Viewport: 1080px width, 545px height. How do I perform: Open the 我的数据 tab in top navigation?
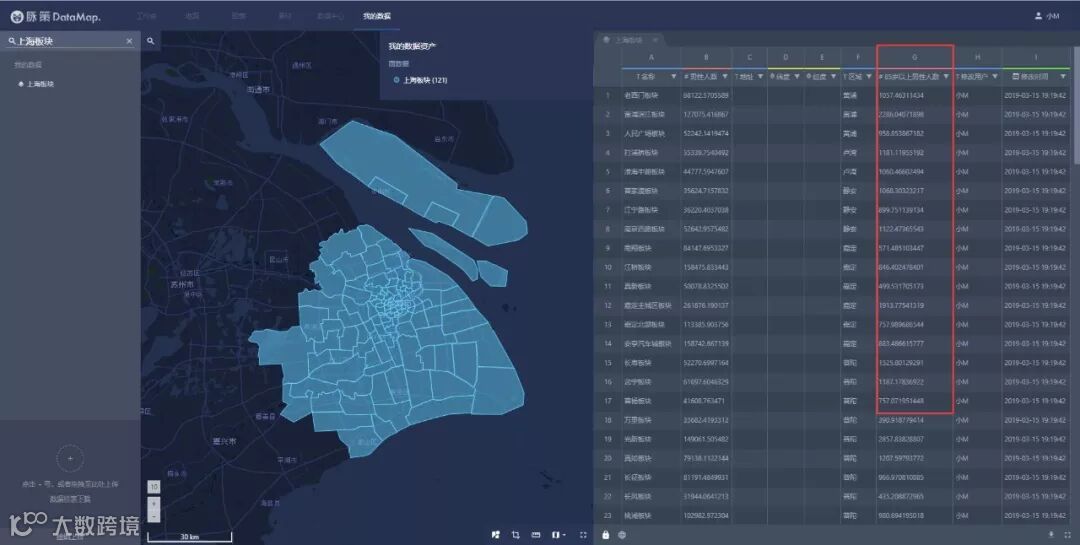point(377,16)
